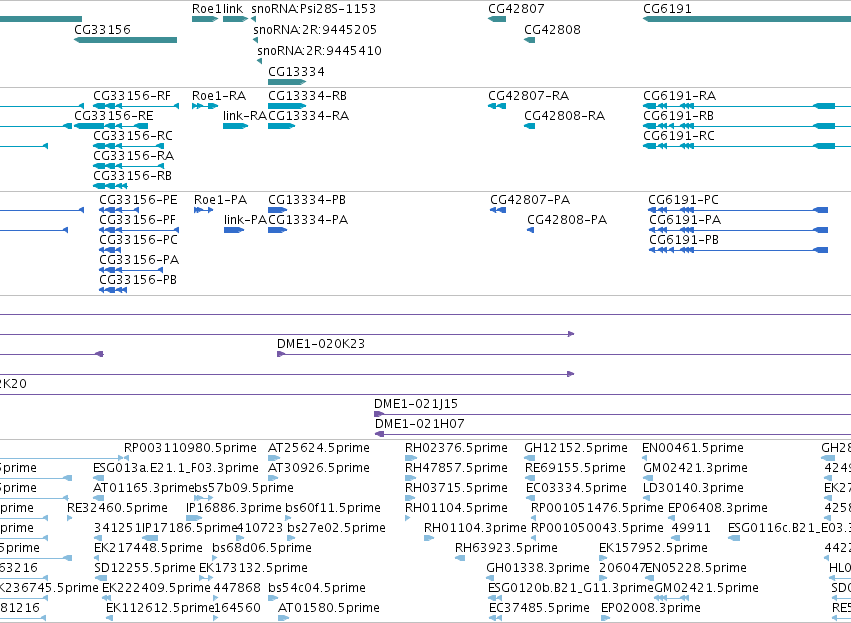The width and height of the screenshot is (851, 623).
Task: Open EST RH03715.5prime
Action: click(456, 488)
